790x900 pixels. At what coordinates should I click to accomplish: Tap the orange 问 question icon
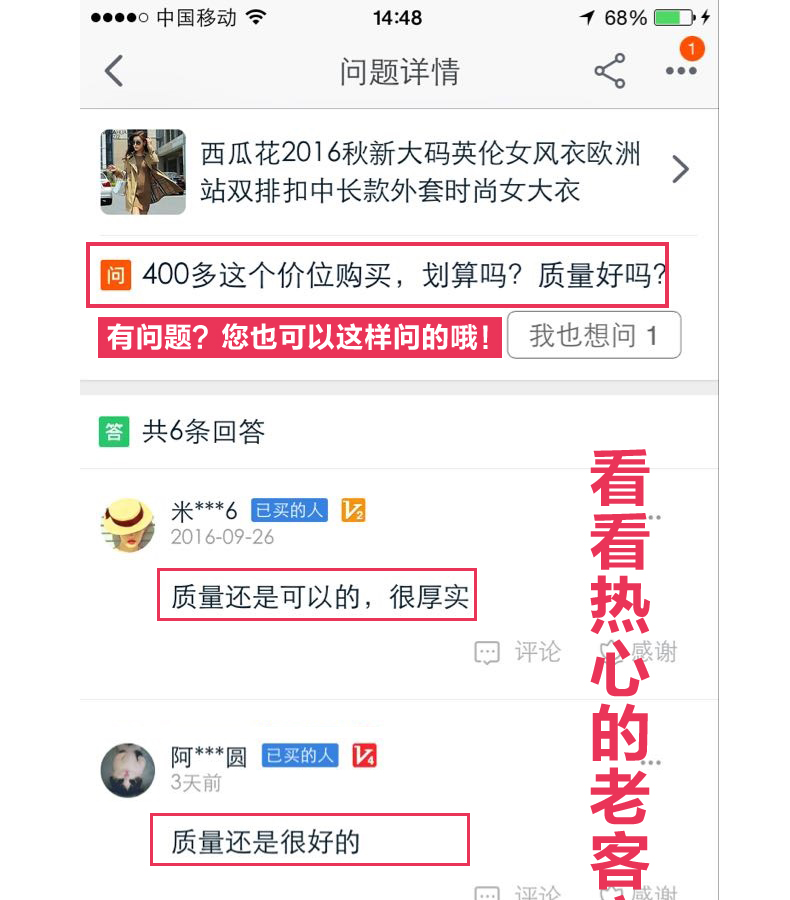click(x=115, y=275)
